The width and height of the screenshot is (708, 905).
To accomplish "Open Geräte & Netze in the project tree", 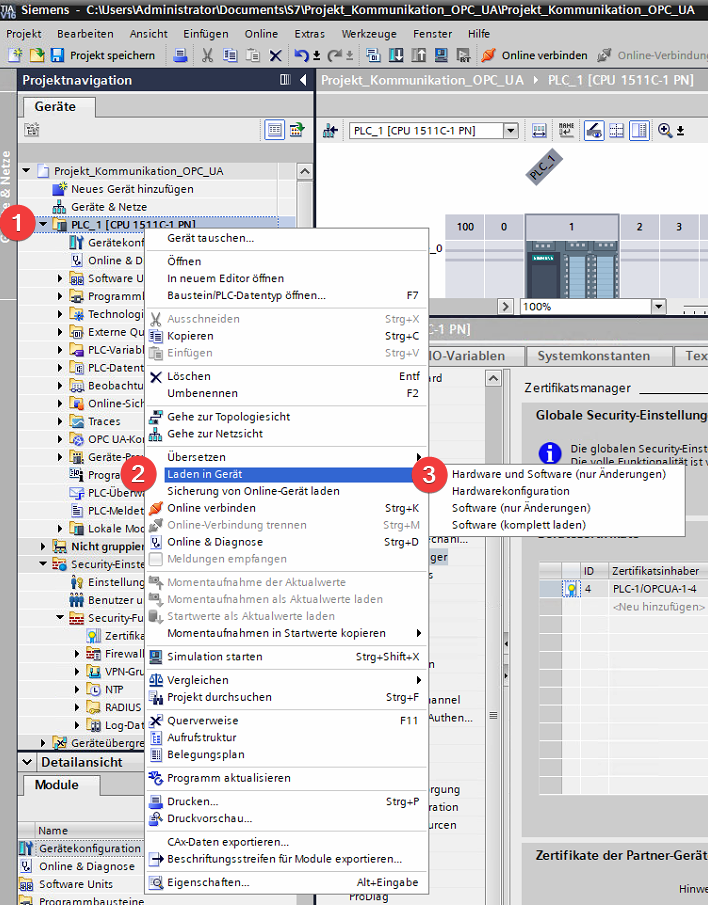I will click(109, 207).
